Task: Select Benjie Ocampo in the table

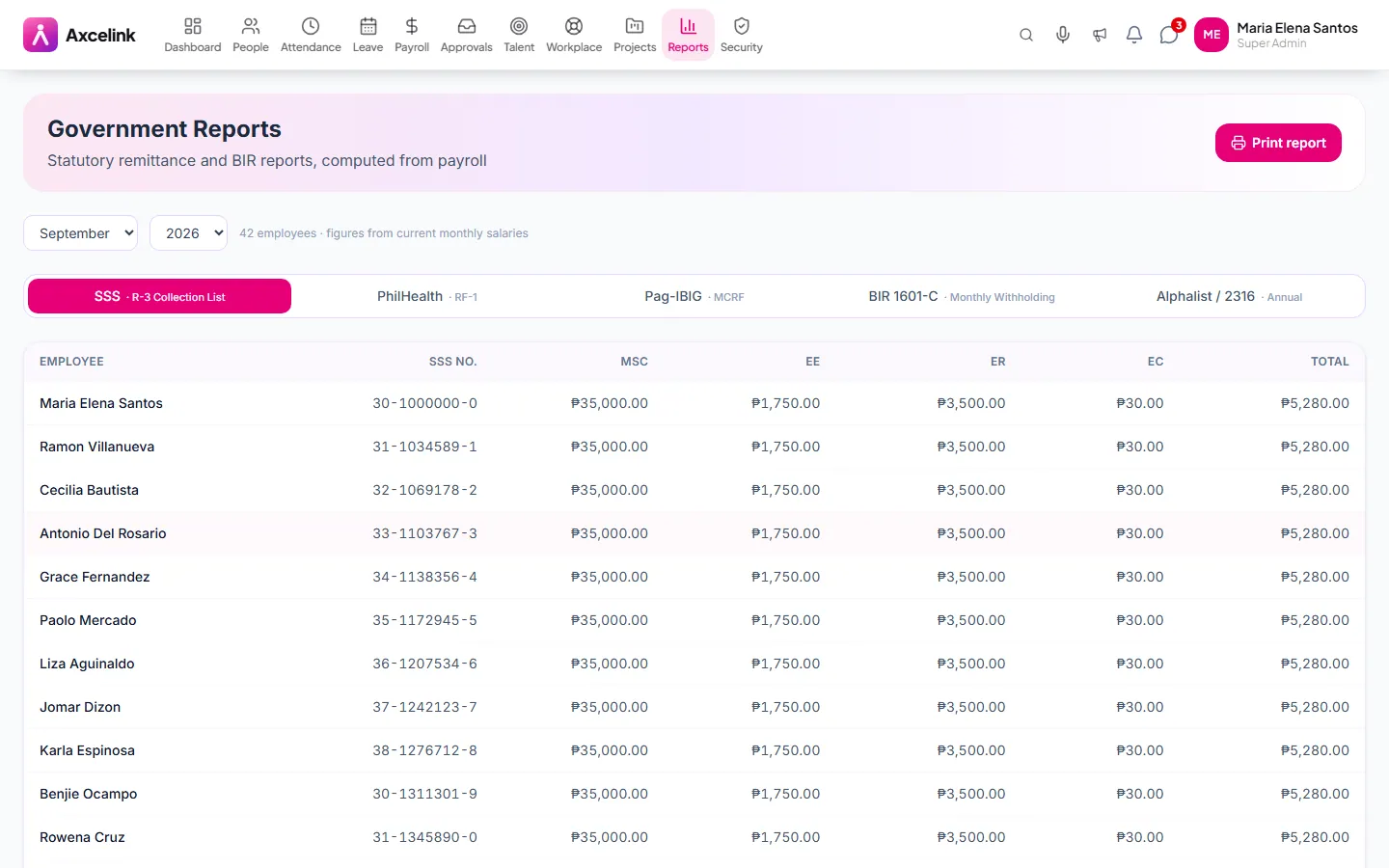Action: [88, 794]
